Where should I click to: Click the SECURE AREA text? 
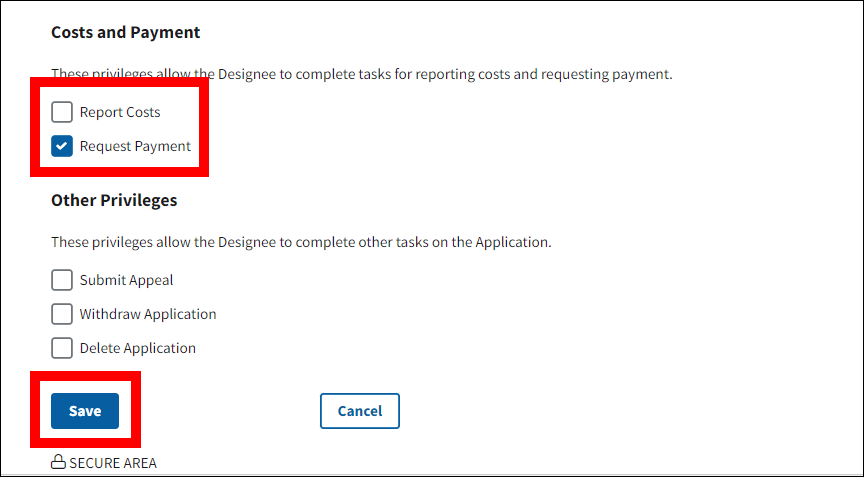113,463
